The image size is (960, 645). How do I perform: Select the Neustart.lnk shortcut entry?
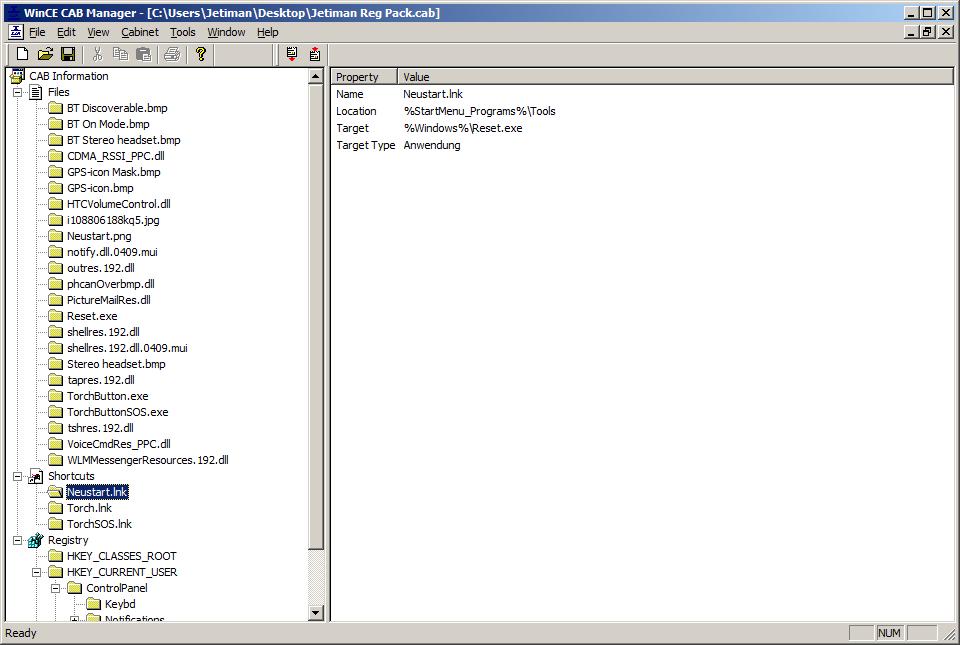click(97, 492)
